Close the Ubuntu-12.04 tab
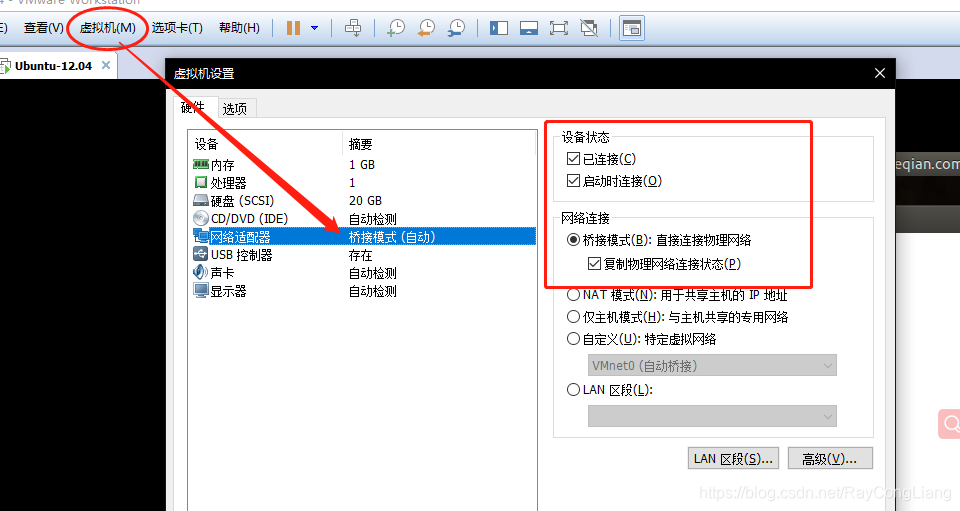 (106, 65)
